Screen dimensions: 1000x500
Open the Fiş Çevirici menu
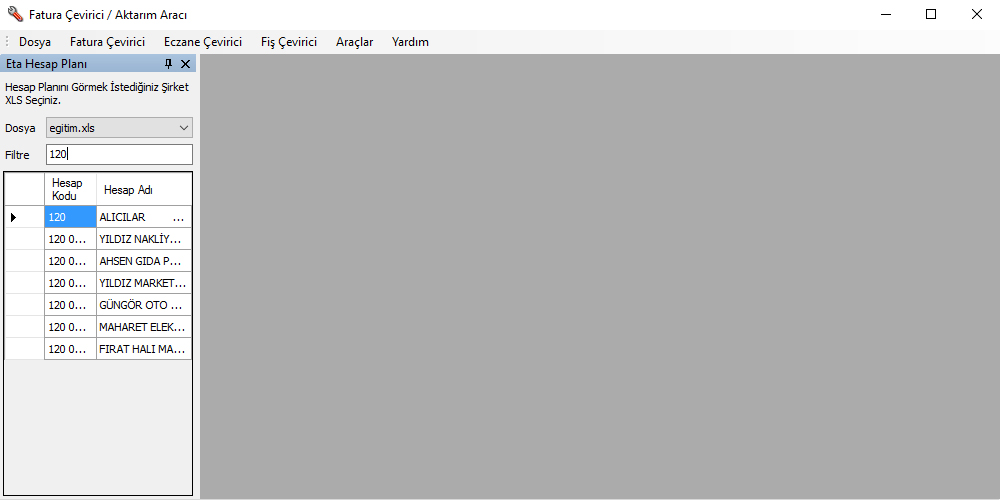click(289, 42)
